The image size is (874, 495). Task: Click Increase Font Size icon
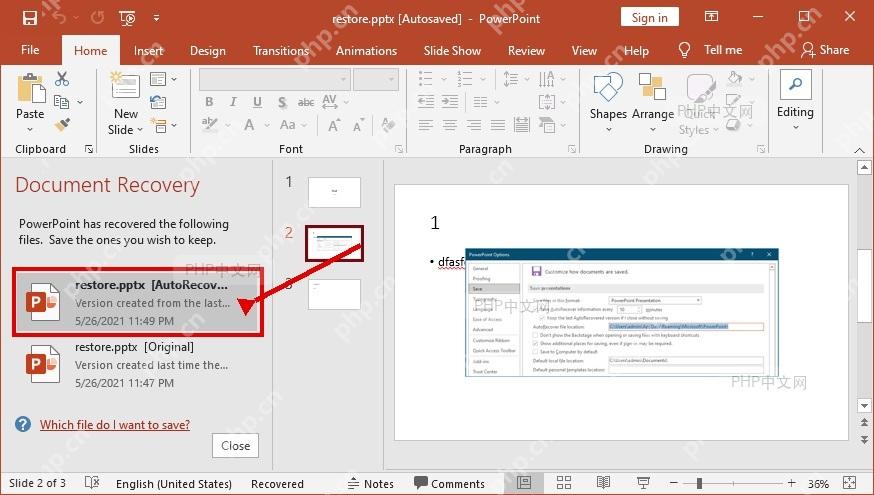[334, 125]
